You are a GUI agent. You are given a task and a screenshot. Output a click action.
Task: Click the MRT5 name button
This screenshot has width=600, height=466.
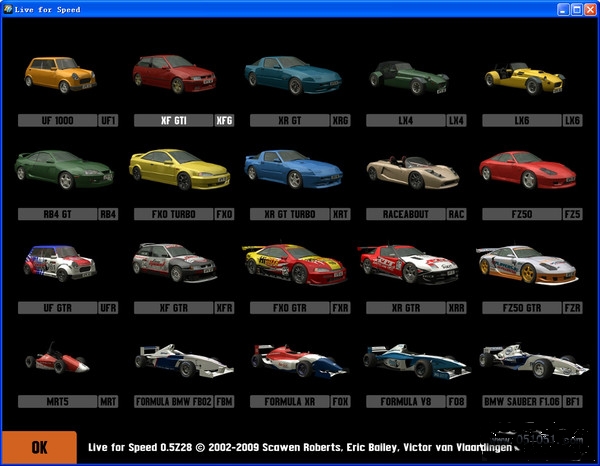(57, 402)
